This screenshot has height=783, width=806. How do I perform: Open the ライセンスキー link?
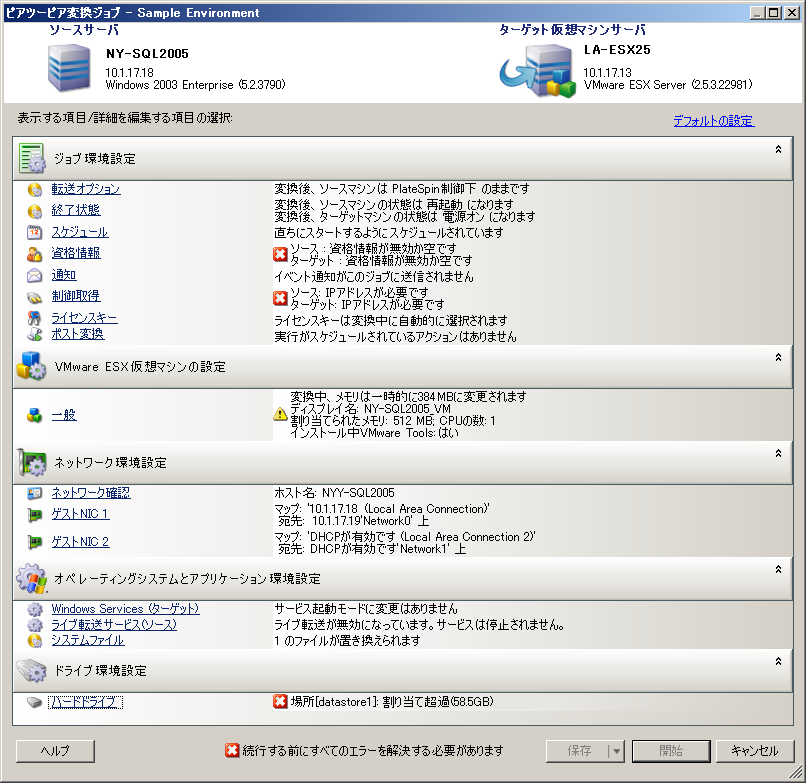coord(84,318)
